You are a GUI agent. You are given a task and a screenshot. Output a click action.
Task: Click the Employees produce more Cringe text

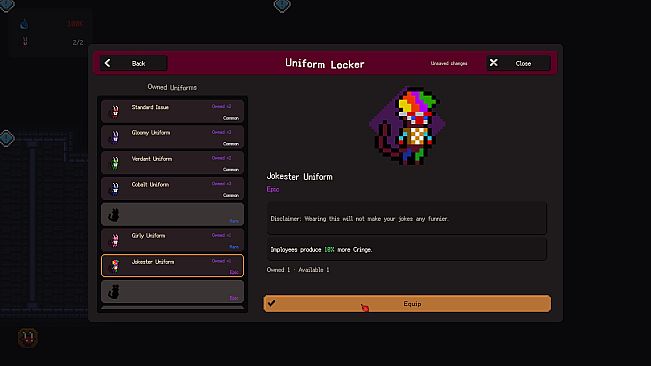pyautogui.click(x=321, y=249)
